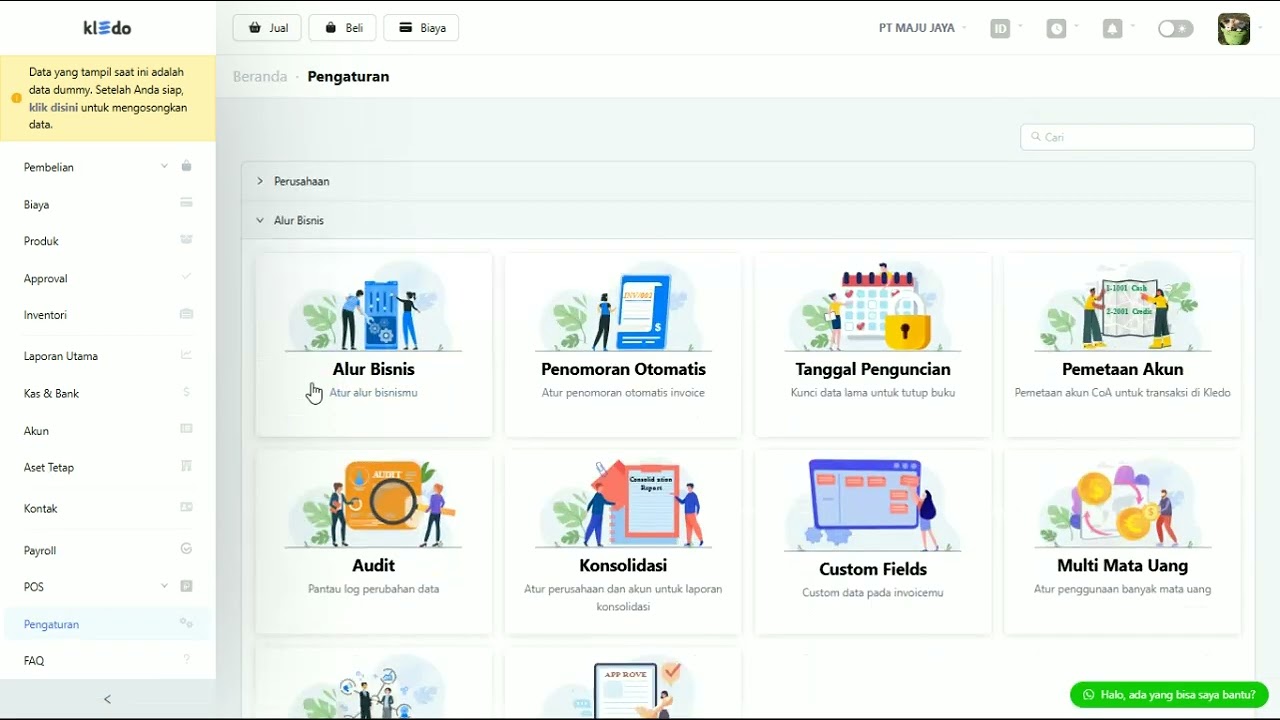
Task: Click the warning icon in dummy data notice
Action: pyautogui.click(x=16, y=98)
